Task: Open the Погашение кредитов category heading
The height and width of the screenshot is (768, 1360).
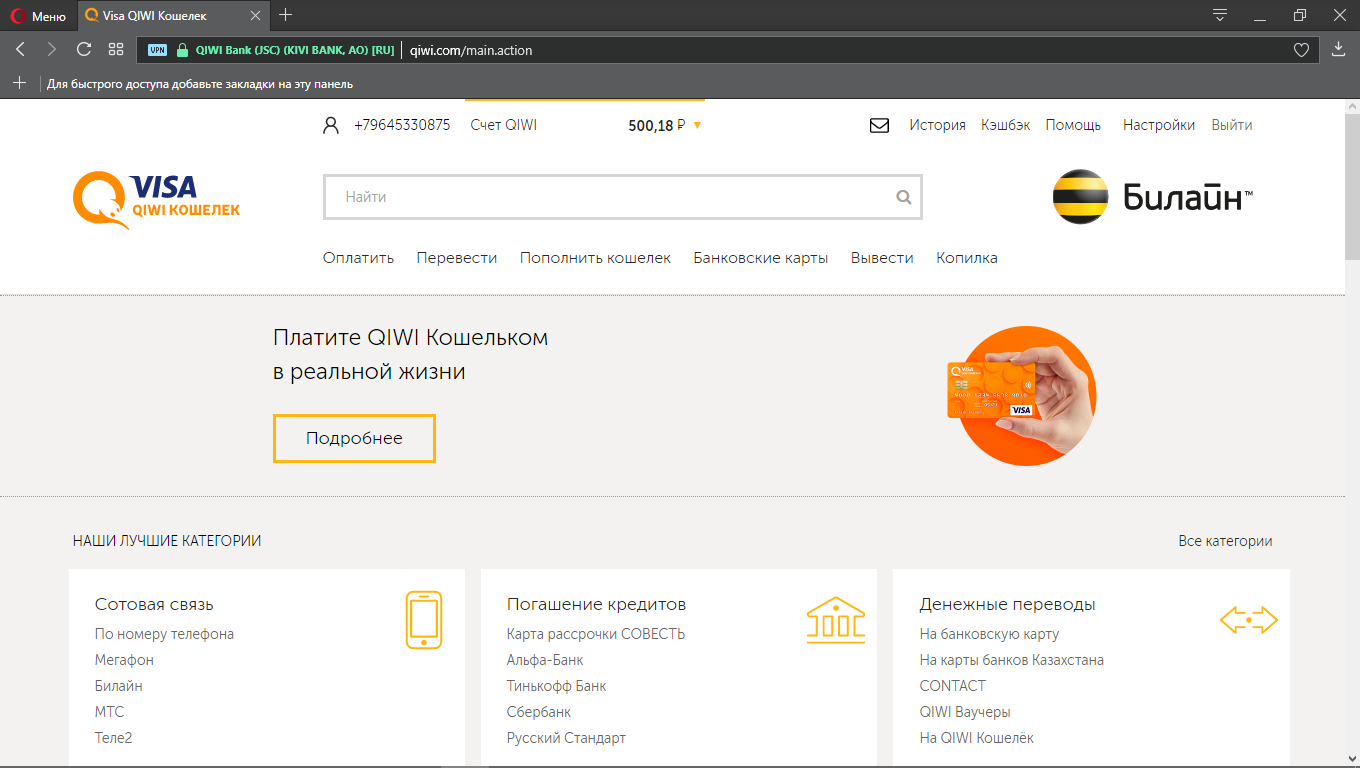Action: coord(596,604)
